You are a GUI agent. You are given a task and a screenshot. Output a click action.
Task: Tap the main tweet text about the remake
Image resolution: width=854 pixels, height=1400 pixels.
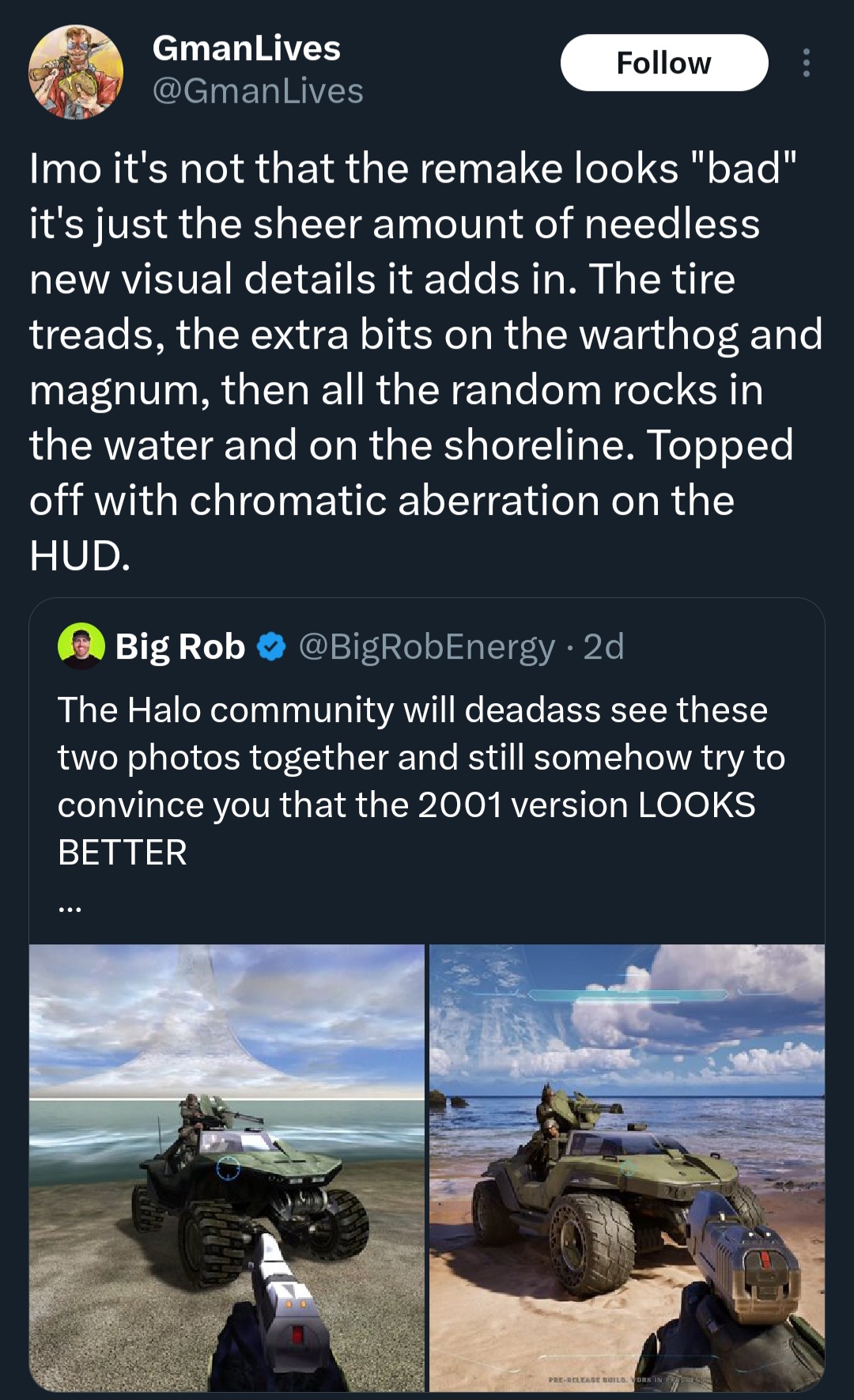pyautogui.click(x=411, y=361)
